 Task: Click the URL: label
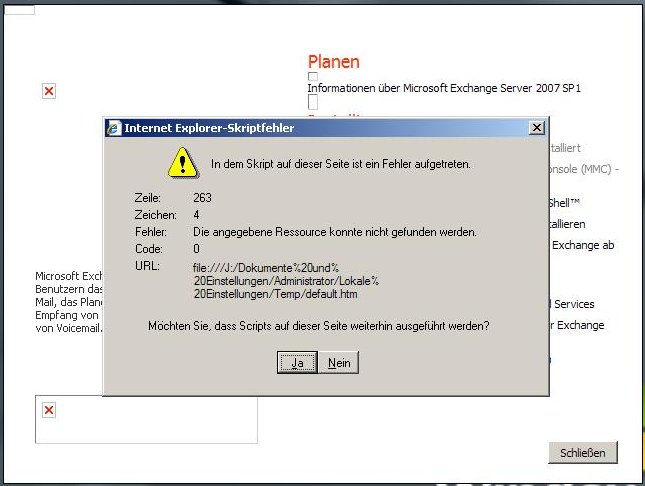point(147,266)
